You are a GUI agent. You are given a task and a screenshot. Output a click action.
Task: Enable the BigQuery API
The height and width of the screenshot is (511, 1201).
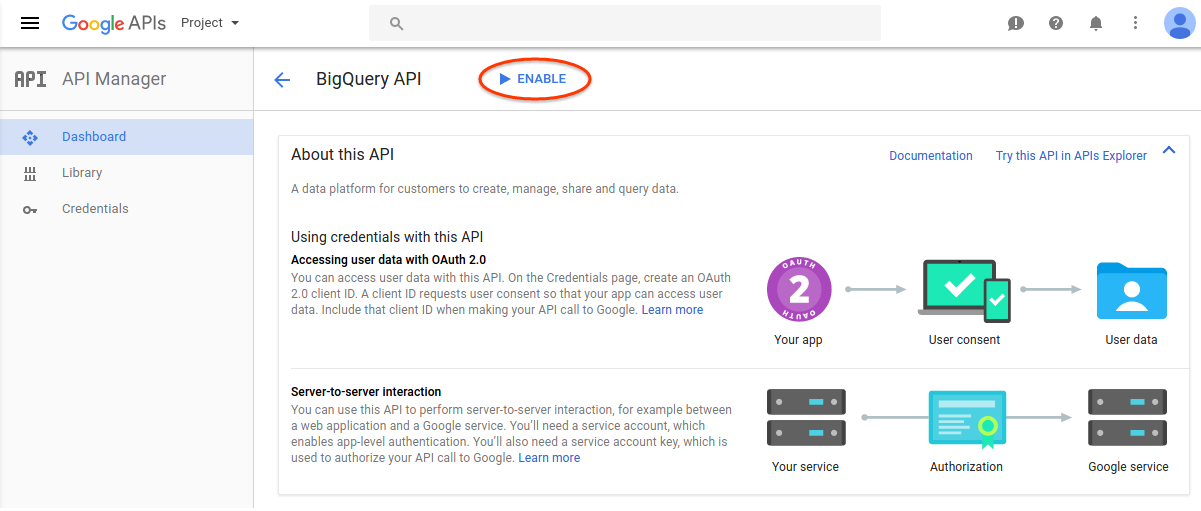click(x=534, y=79)
